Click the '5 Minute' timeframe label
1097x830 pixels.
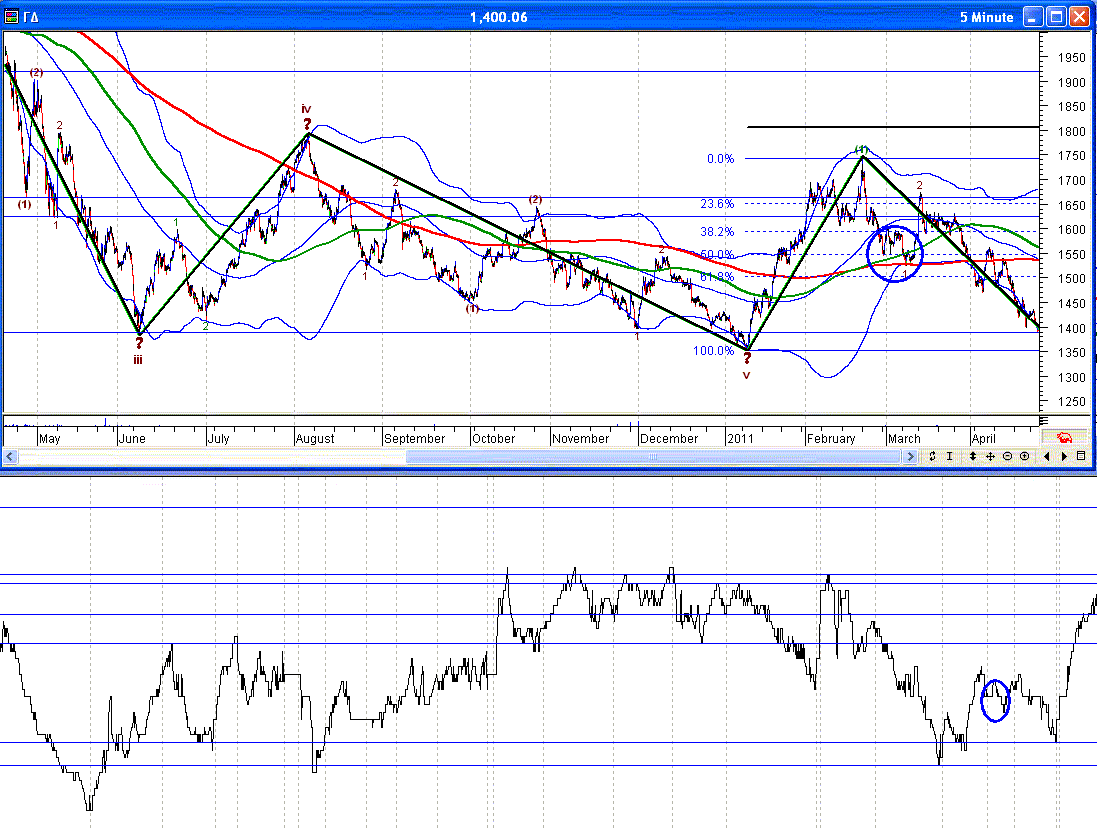[x=986, y=17]
